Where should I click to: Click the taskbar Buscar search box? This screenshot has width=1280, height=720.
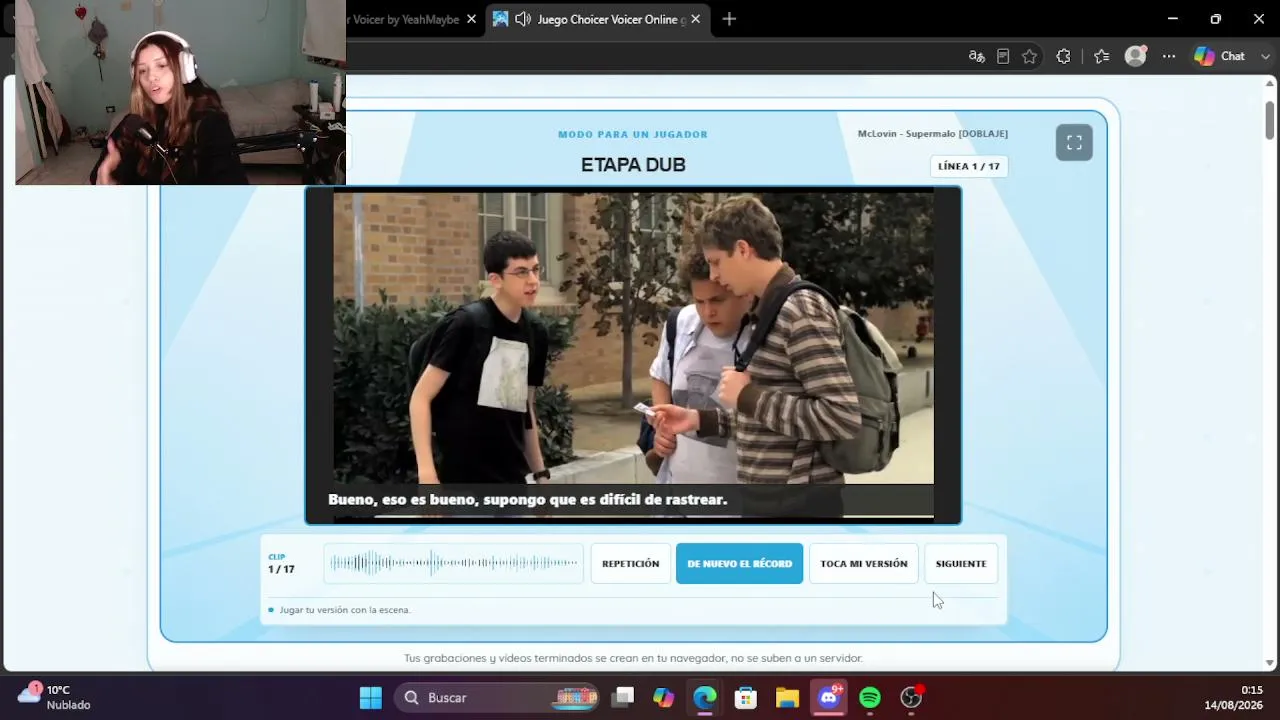pos(497,697)
